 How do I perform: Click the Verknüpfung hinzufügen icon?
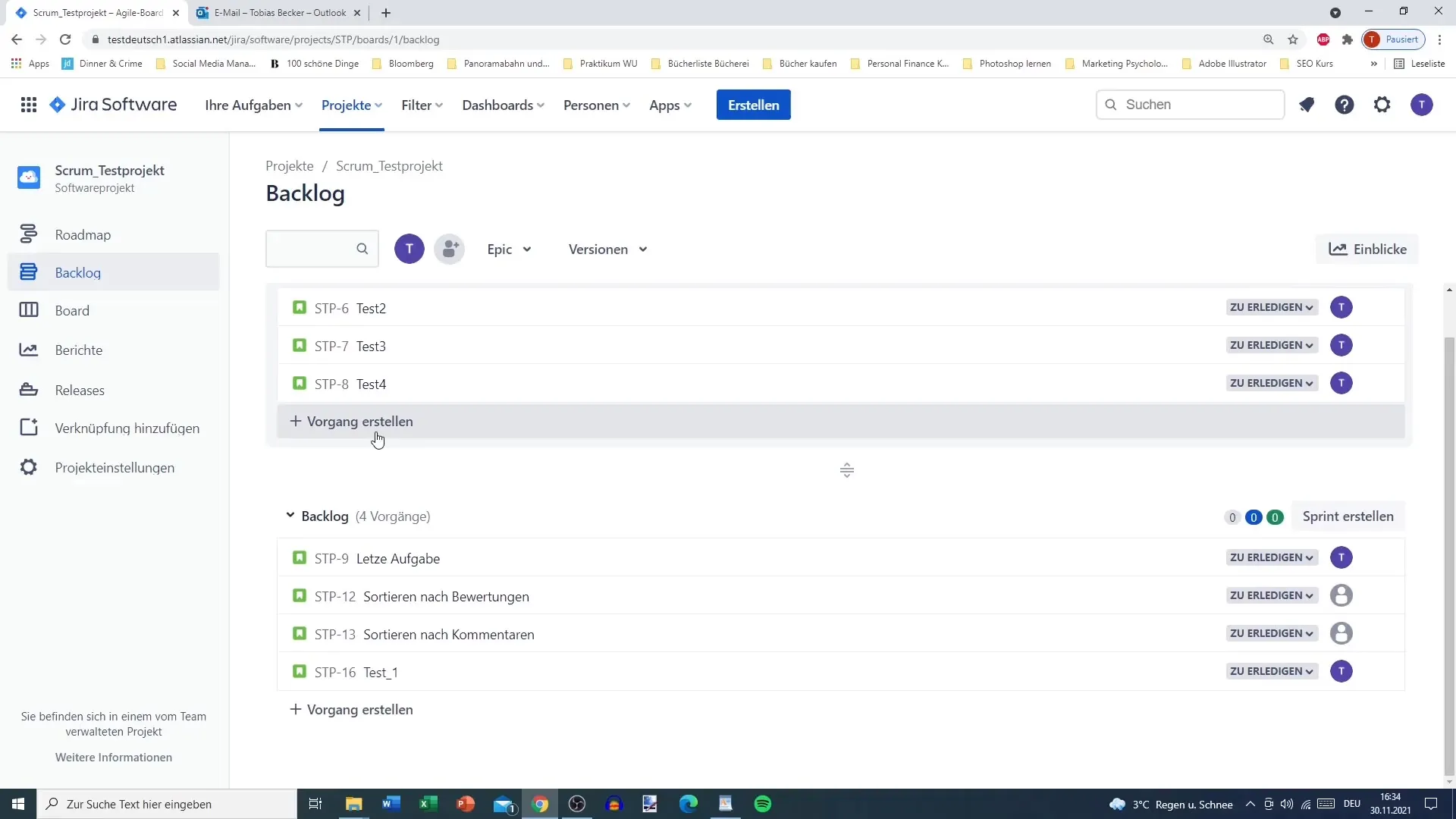pos(27,427)
